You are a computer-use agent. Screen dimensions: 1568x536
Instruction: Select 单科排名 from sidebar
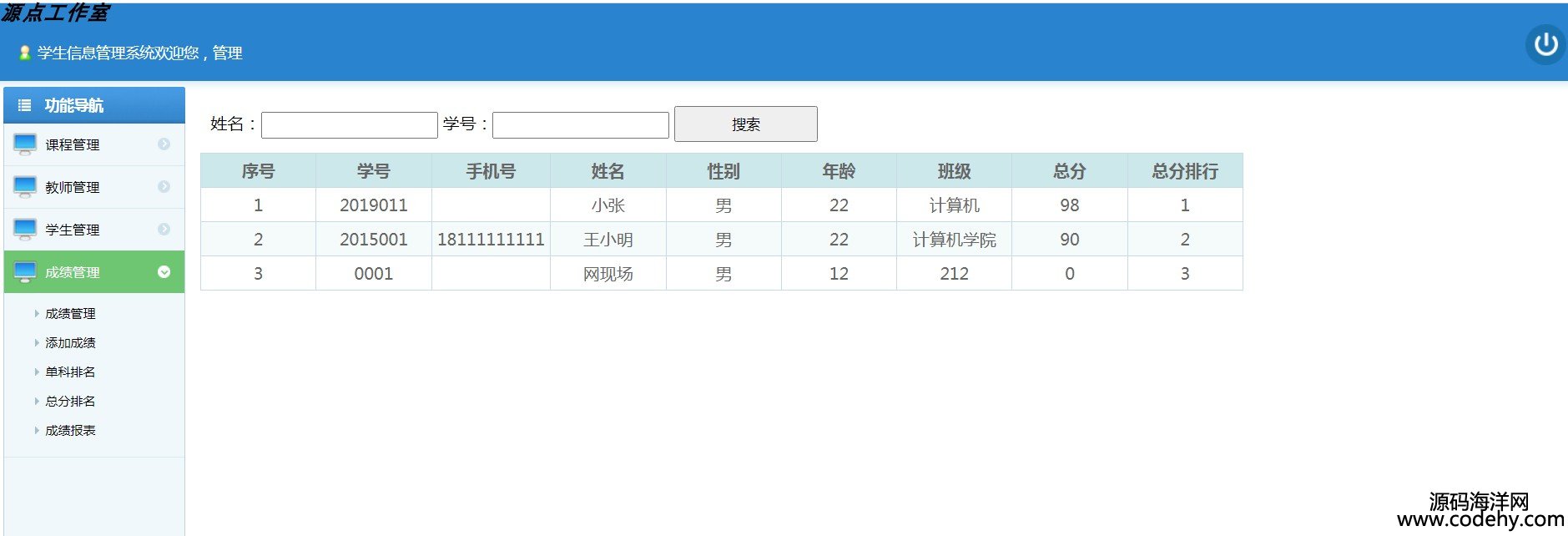70,372
